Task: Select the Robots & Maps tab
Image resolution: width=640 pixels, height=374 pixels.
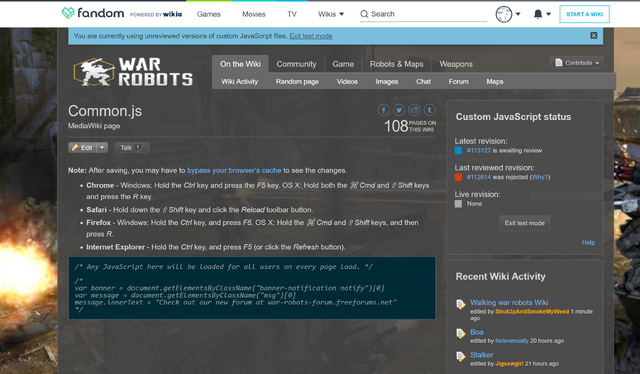Action: tap(396, 64)
